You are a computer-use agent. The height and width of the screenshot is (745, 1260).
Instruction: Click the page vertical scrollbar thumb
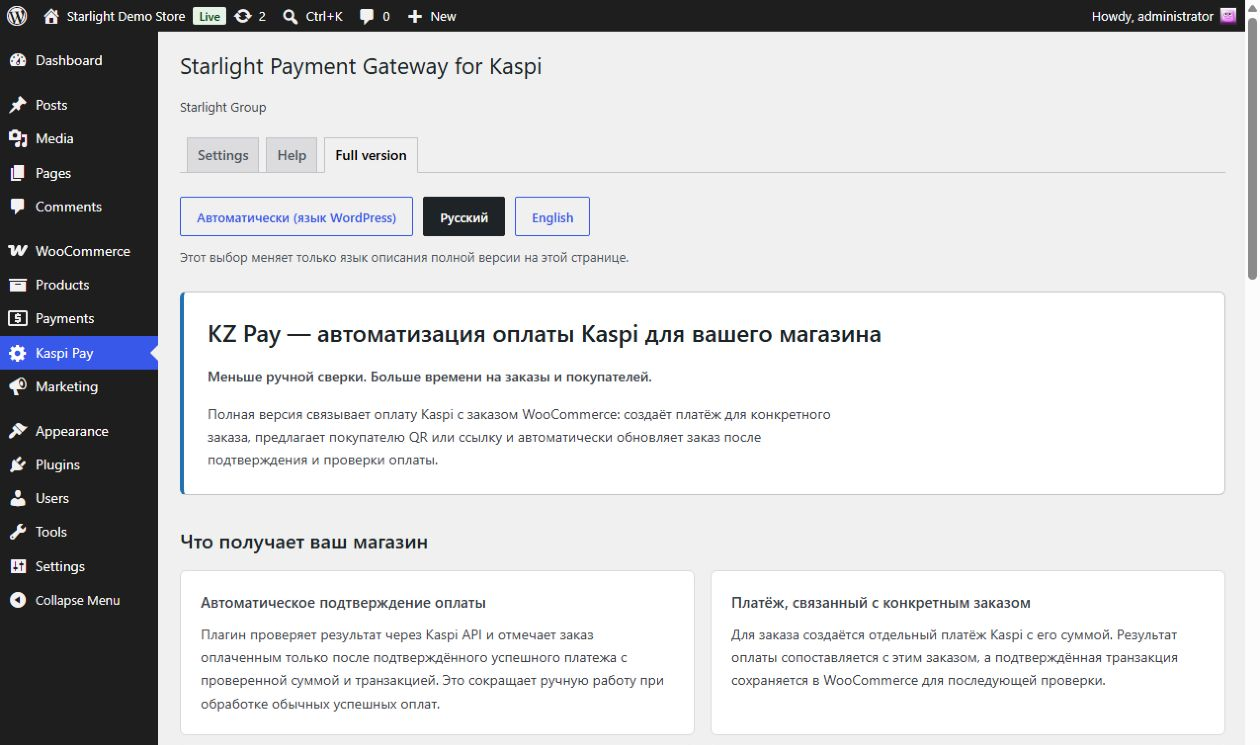click(x=1252, y=150)
